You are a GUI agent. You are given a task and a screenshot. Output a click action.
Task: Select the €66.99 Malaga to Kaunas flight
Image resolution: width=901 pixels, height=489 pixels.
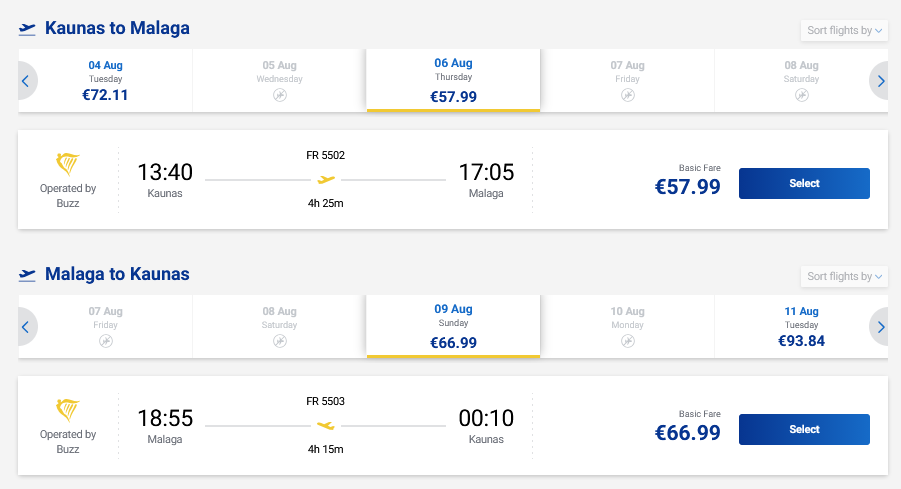804,430
